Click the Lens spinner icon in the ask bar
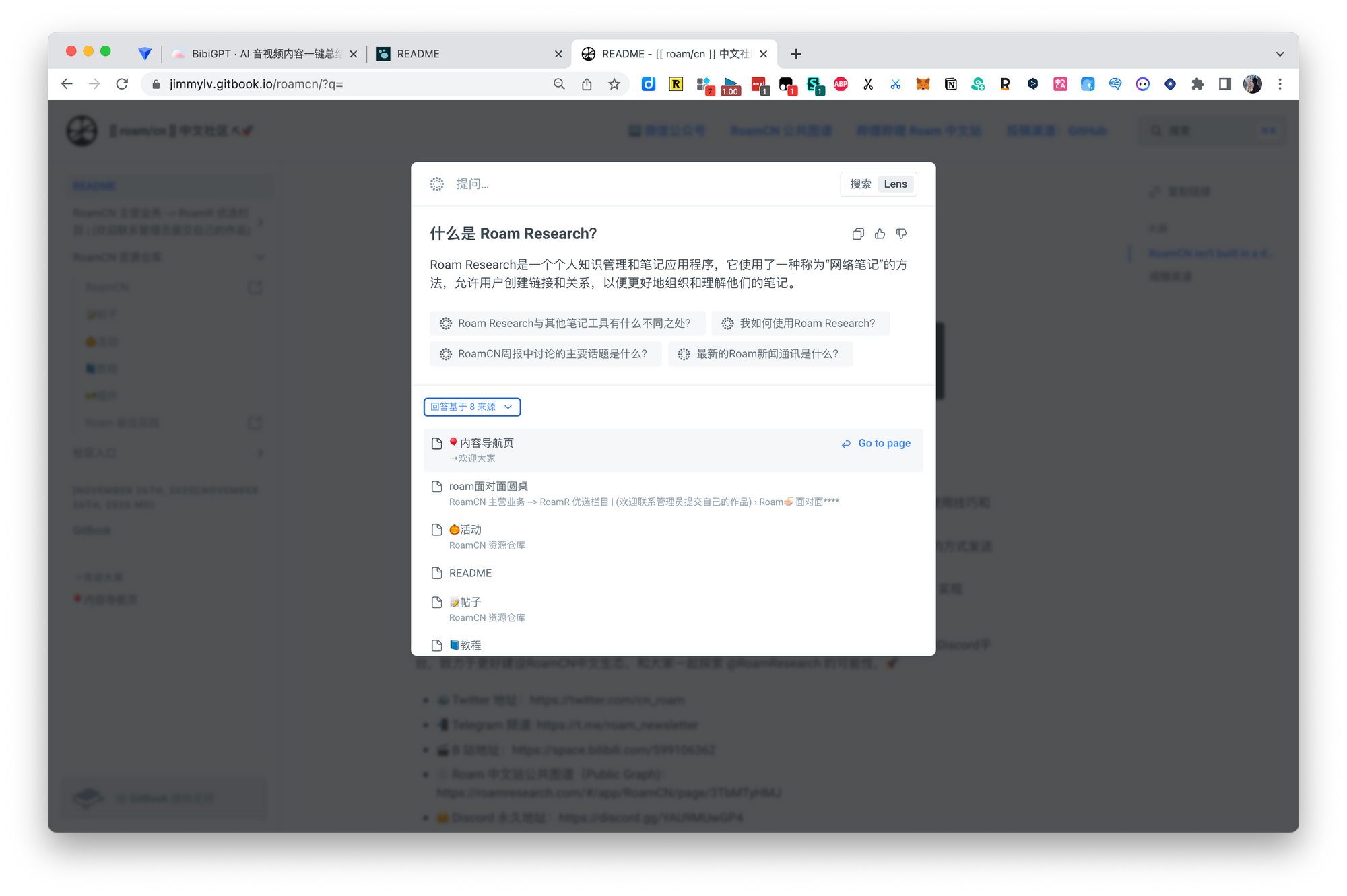1347x896 pixels. pyautogui.click(x=437, y=184)
